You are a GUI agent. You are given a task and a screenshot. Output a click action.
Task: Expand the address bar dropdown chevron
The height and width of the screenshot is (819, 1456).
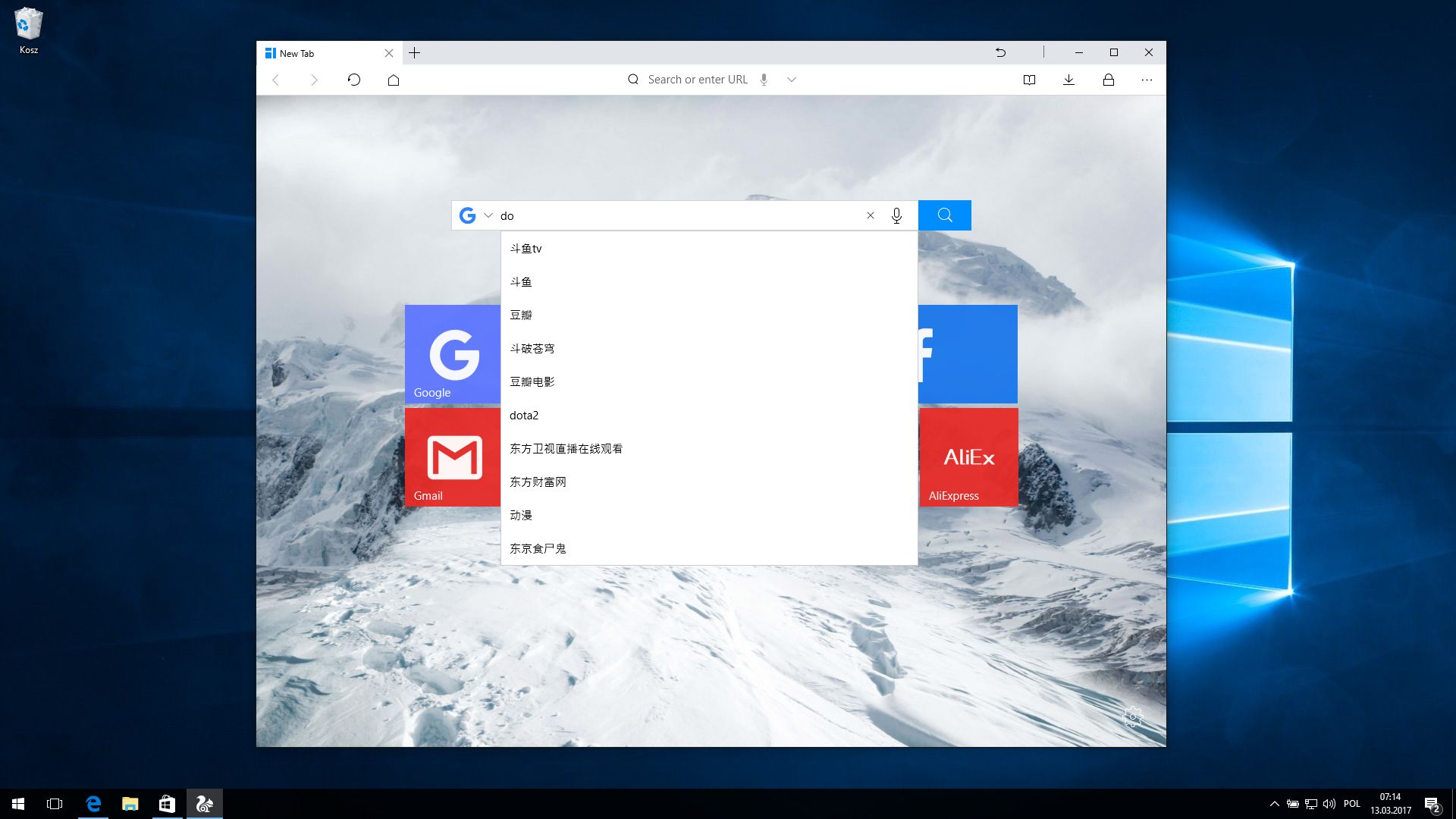(791, 80)
